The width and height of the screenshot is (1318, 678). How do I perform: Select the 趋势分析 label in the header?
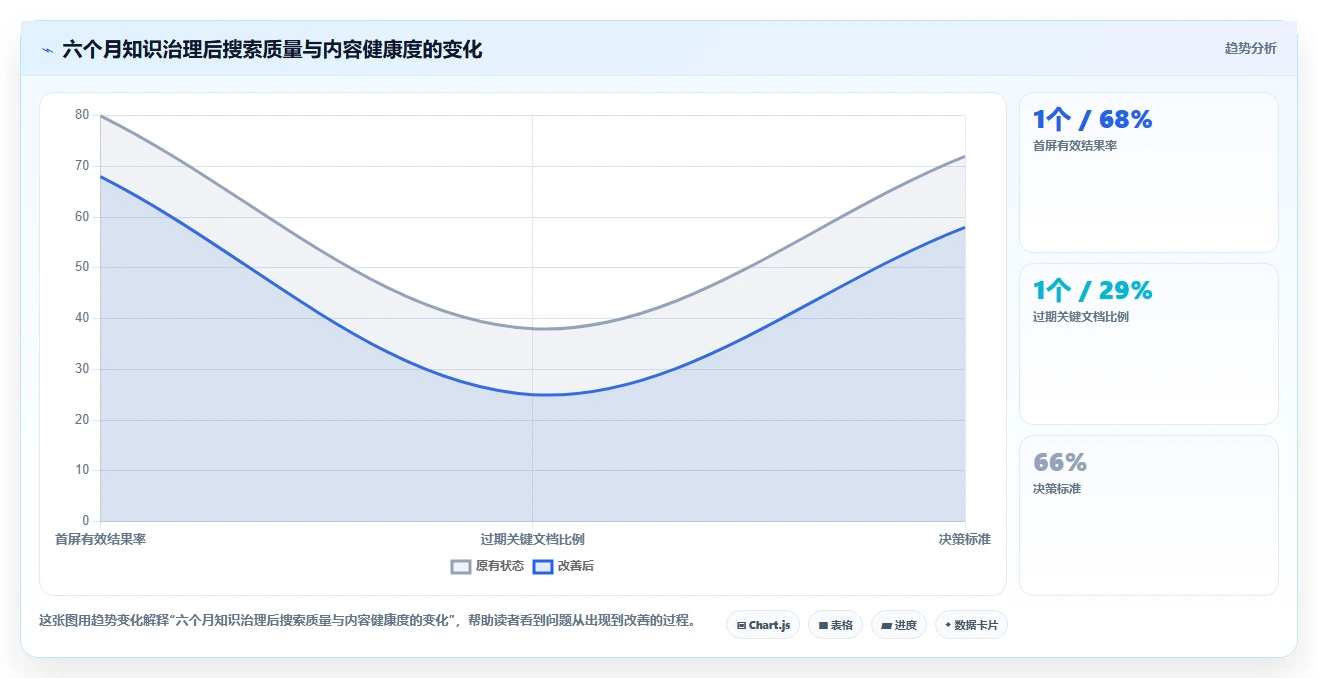(1250, 48)
